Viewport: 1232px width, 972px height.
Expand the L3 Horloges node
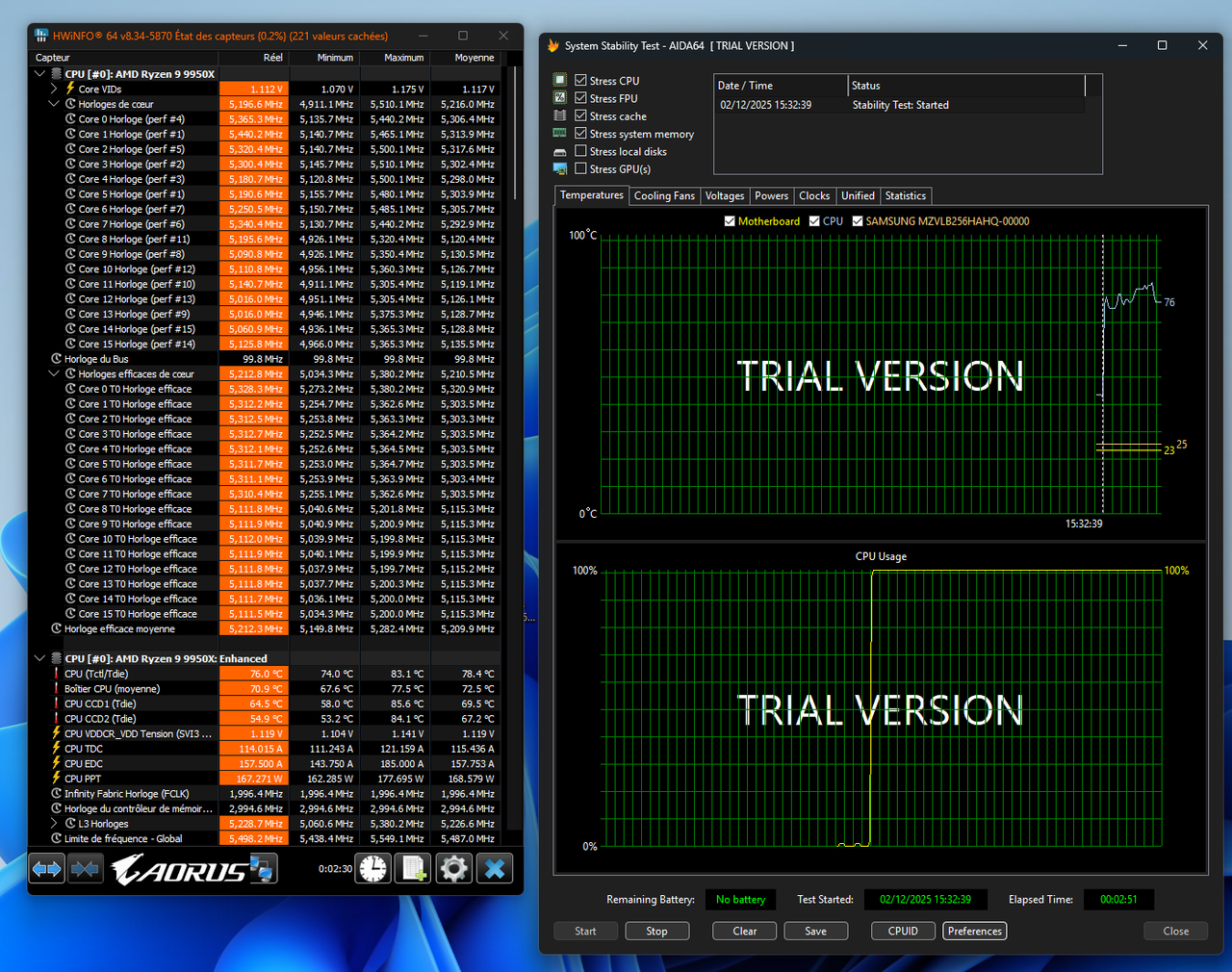(x=54, y=824)
